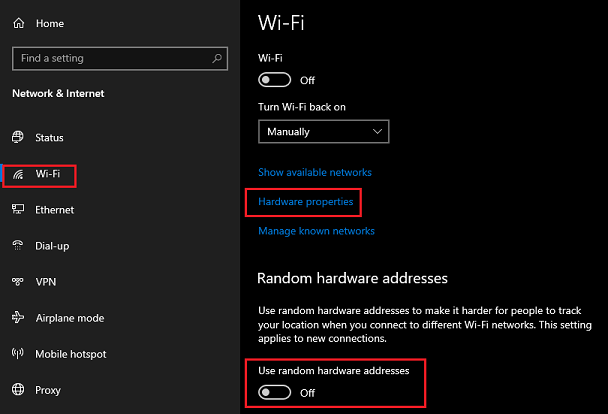Click the VPN icon in sidebar
Viewport: 608px width, 414px height.
(x=18, y=281)
